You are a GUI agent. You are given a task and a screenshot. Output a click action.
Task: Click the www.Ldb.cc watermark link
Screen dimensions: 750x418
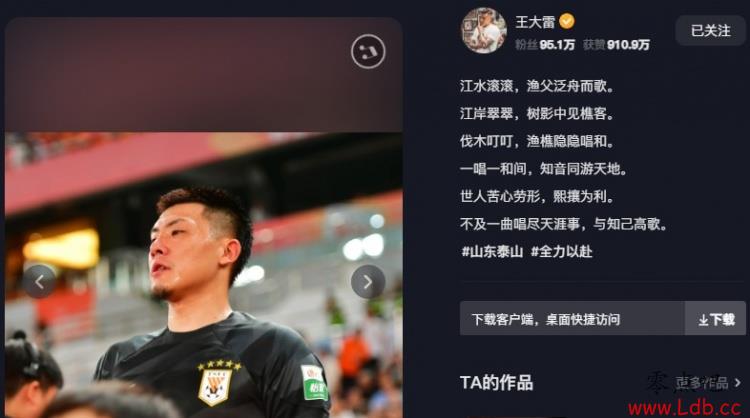point(684,407)
